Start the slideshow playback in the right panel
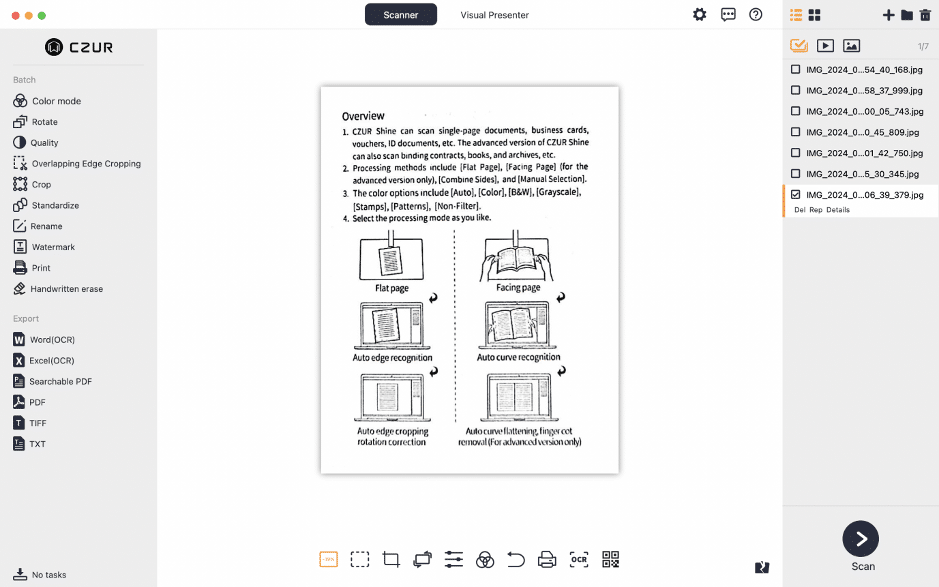This screenshot has width=939, height=587. (x=824, y=45)
